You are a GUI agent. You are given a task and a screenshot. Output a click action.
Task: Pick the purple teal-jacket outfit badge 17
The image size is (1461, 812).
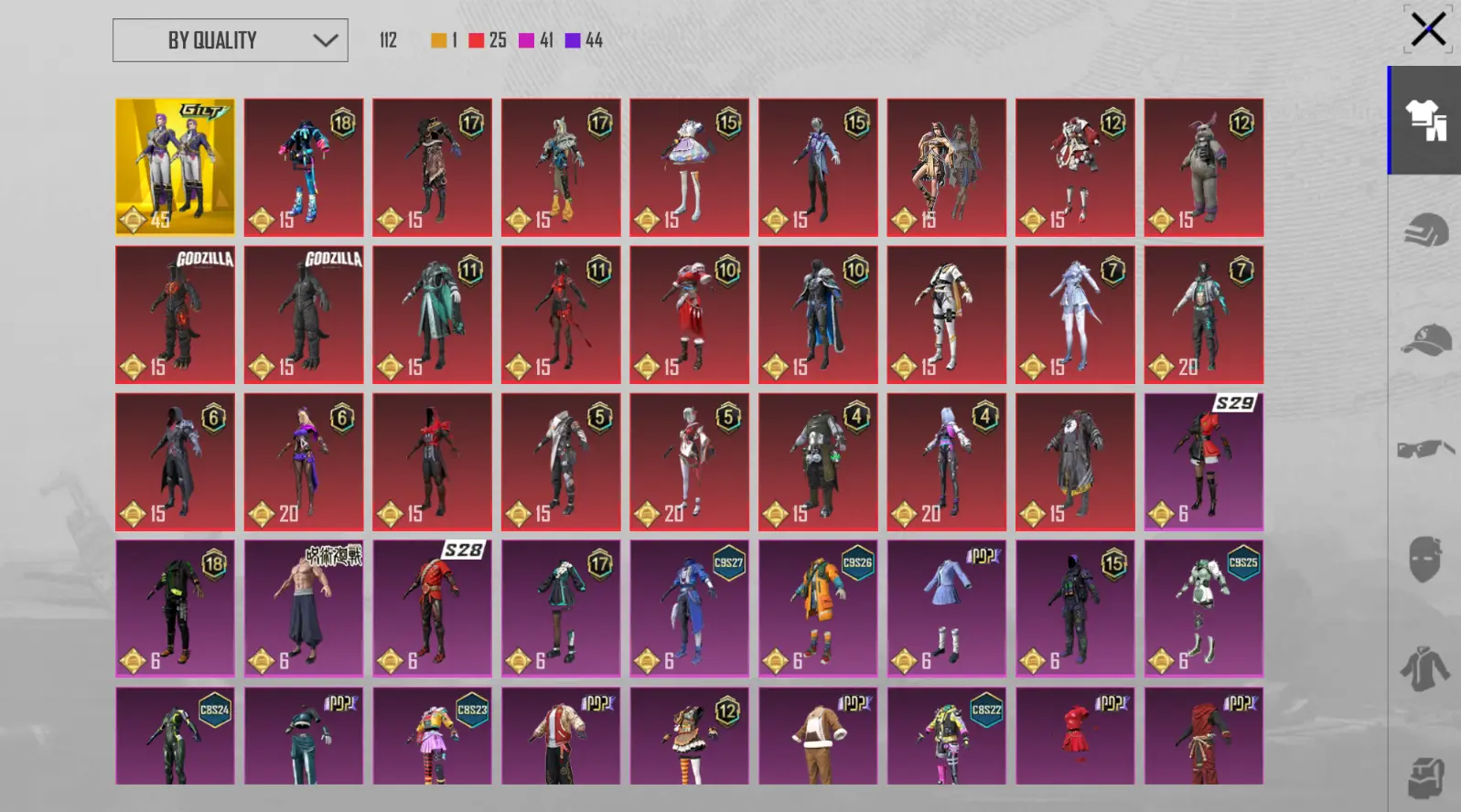point(561,609)
